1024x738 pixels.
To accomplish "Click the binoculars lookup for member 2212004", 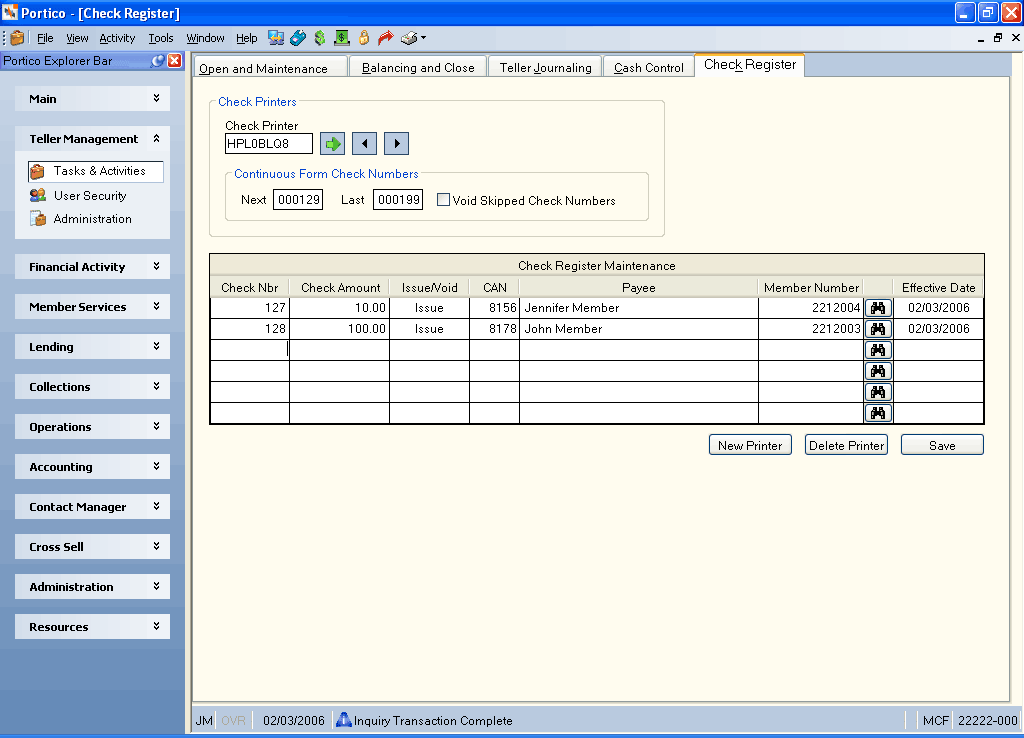I will point(878,308).
